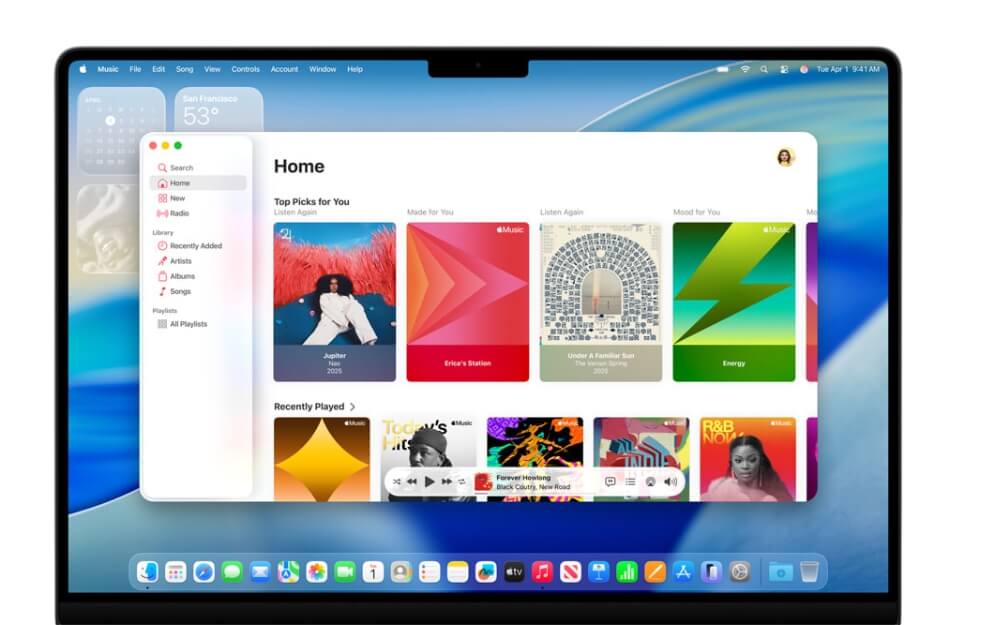Click the Forever Howlong album thumbnail
This screenshot has width=1000, height=625.
483,482
